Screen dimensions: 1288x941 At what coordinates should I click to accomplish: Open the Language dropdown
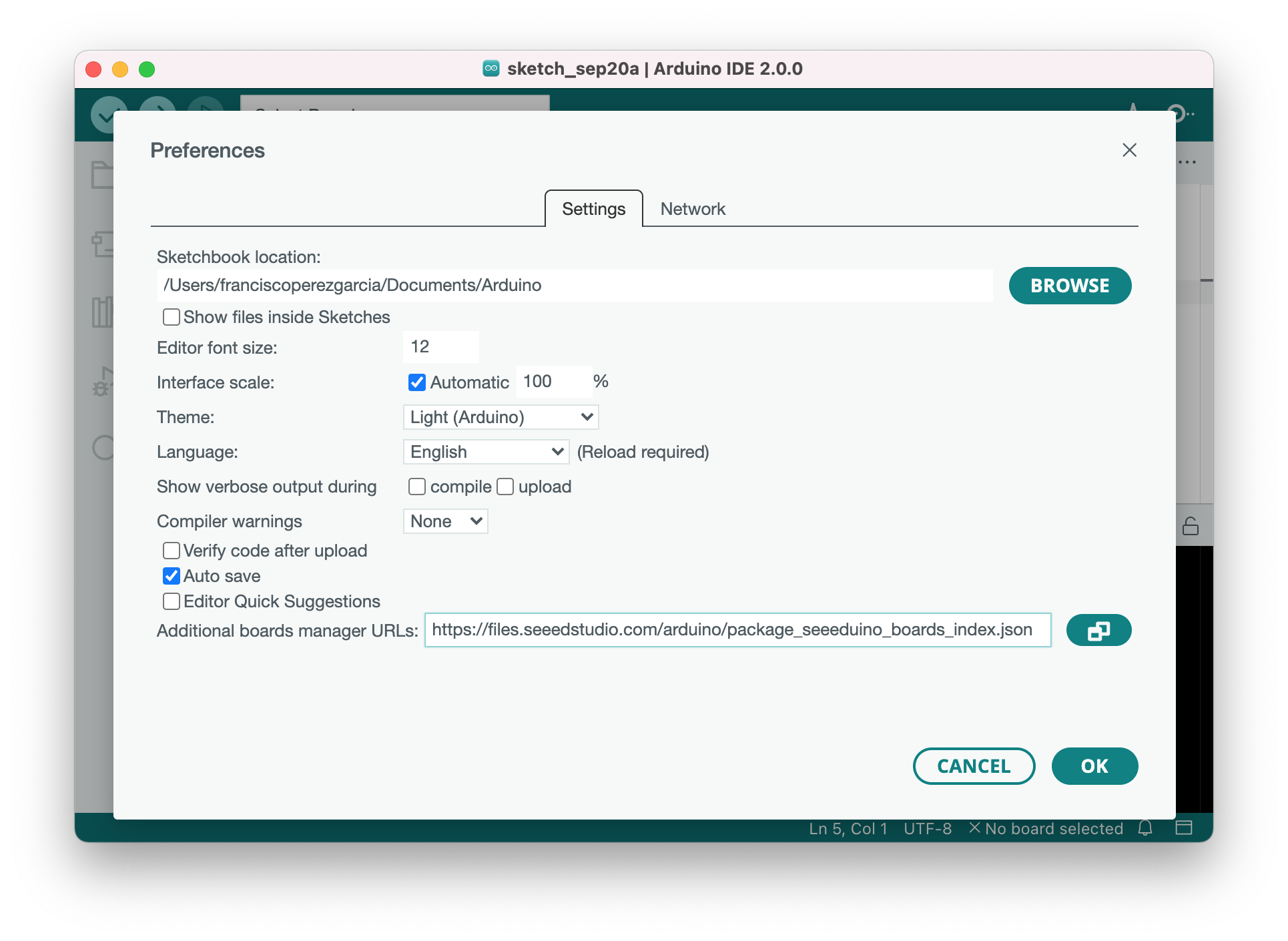pyautogui.click(x=487, y=452)
